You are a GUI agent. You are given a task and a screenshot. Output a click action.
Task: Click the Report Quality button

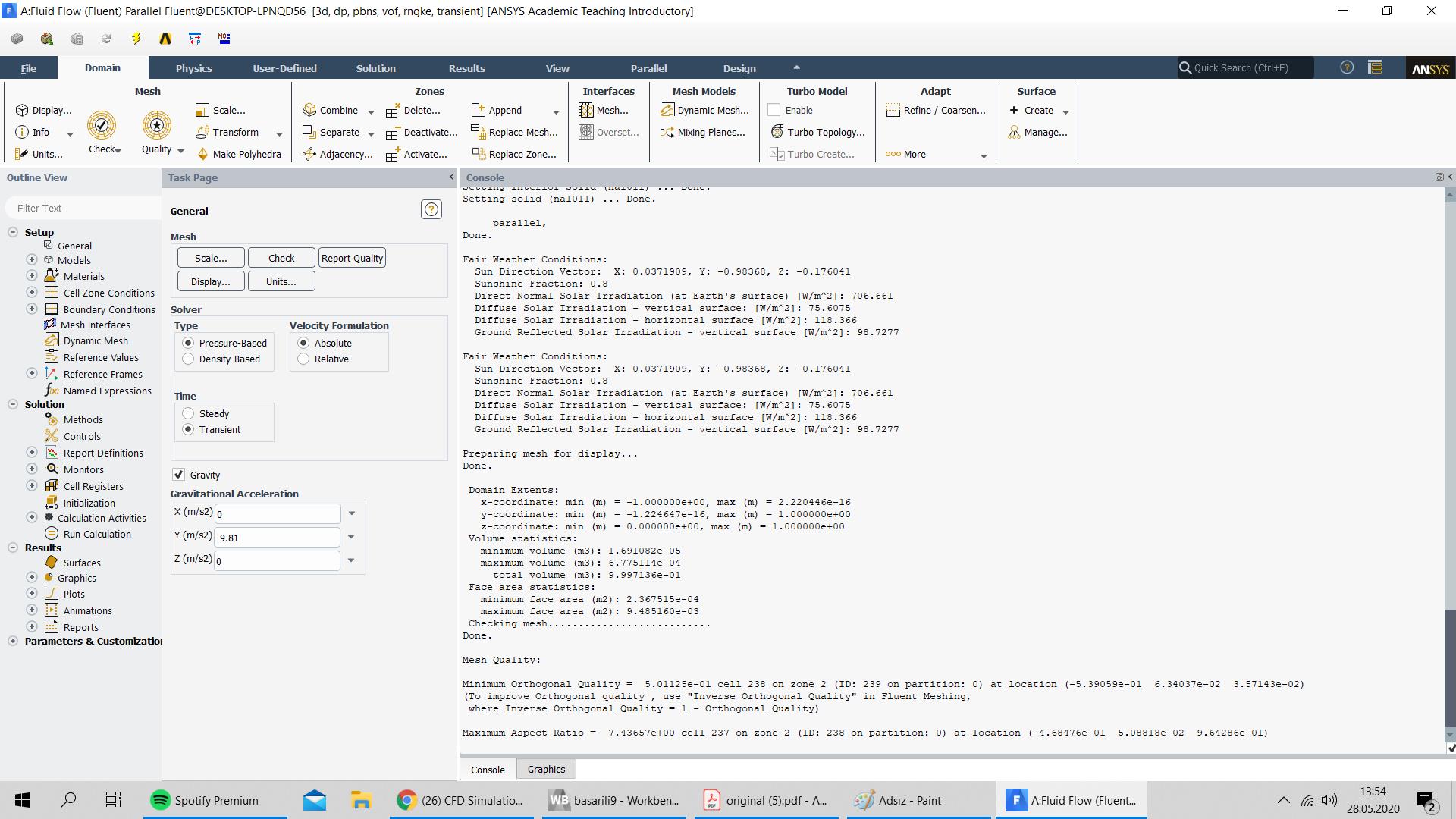pyautogui.click(x=352, y=258)
